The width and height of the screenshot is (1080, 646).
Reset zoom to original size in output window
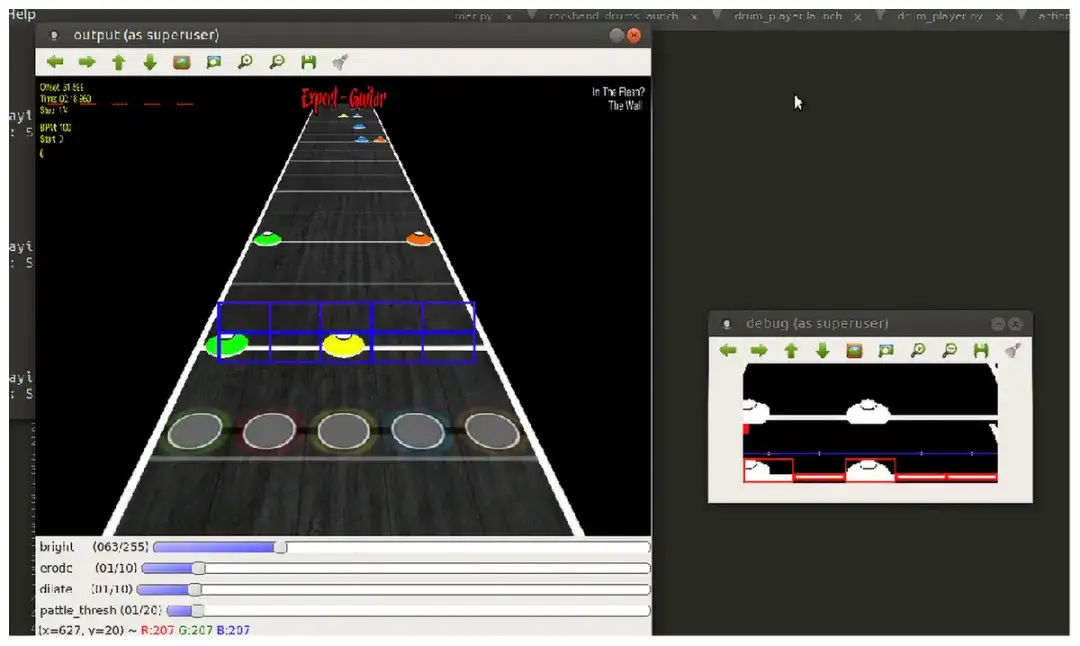pos(182,62)
